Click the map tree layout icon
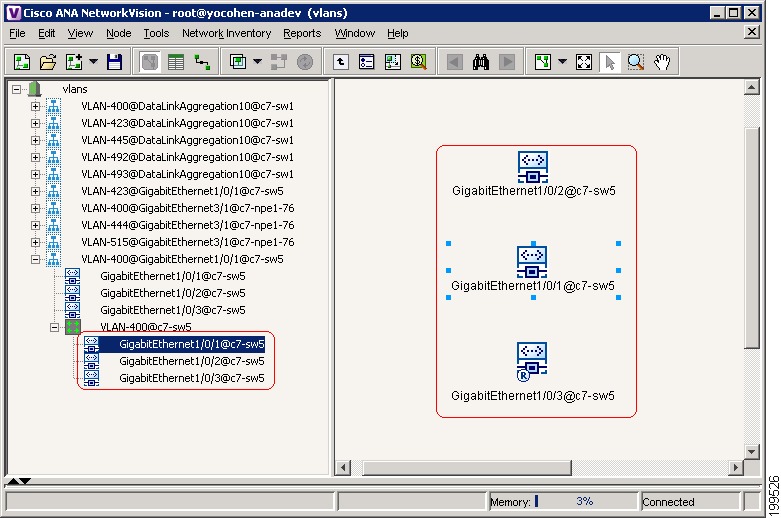Screen dimensions: 781x518 [x=392, y=62]
